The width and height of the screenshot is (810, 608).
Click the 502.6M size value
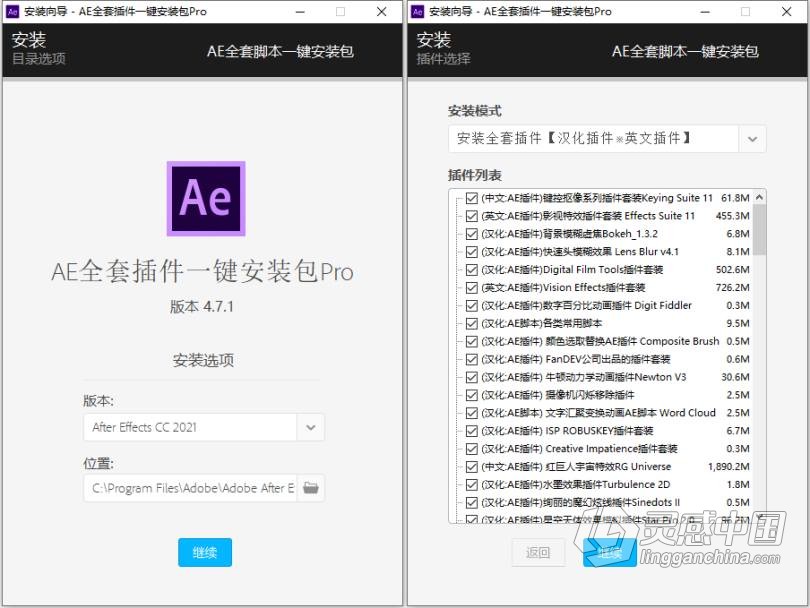click(733, 270)
